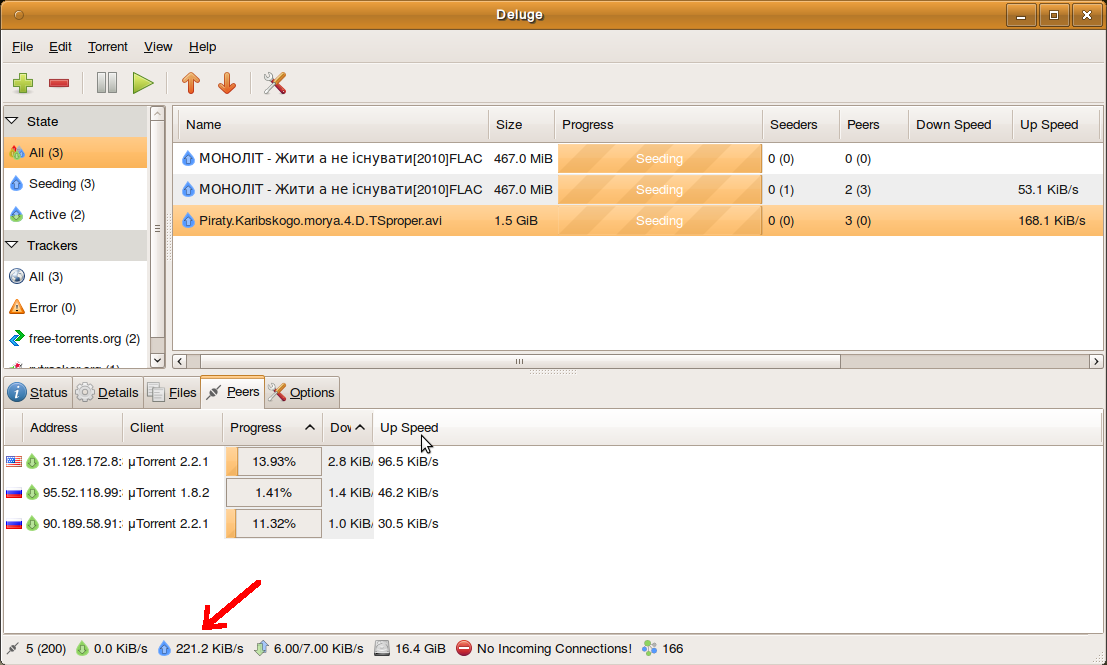This screenshot has width=1107, height=665.
Task: Click the green Add Torrent plus icon
Action: pos(23,83)
